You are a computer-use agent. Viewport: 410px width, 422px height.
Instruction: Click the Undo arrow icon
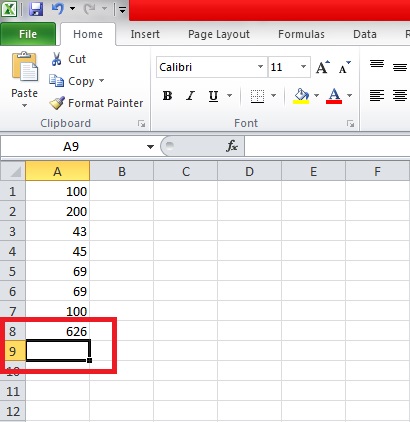pos(57,9)
